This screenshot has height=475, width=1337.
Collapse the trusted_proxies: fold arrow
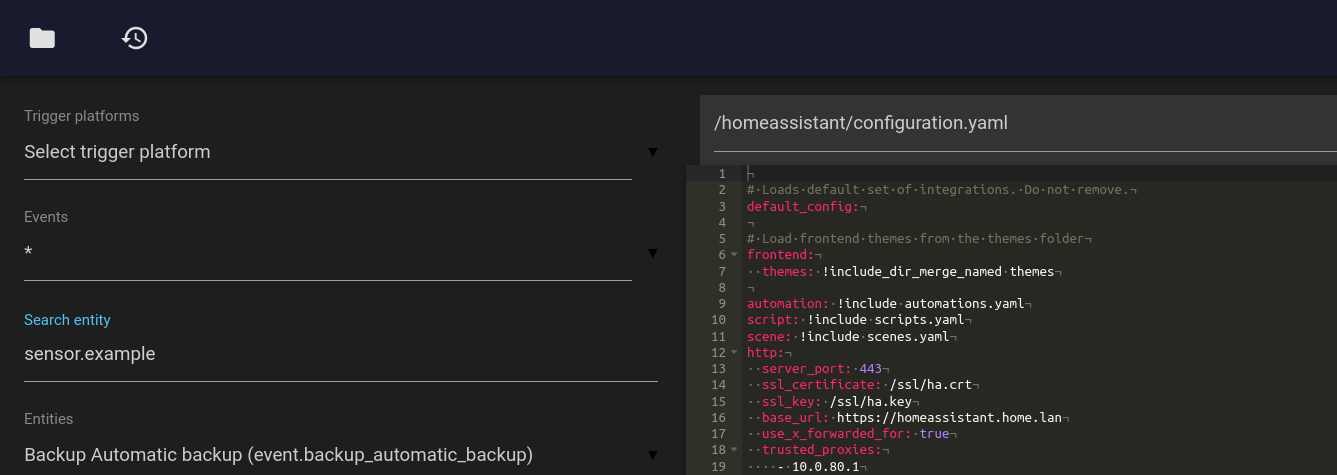point(734,449)
